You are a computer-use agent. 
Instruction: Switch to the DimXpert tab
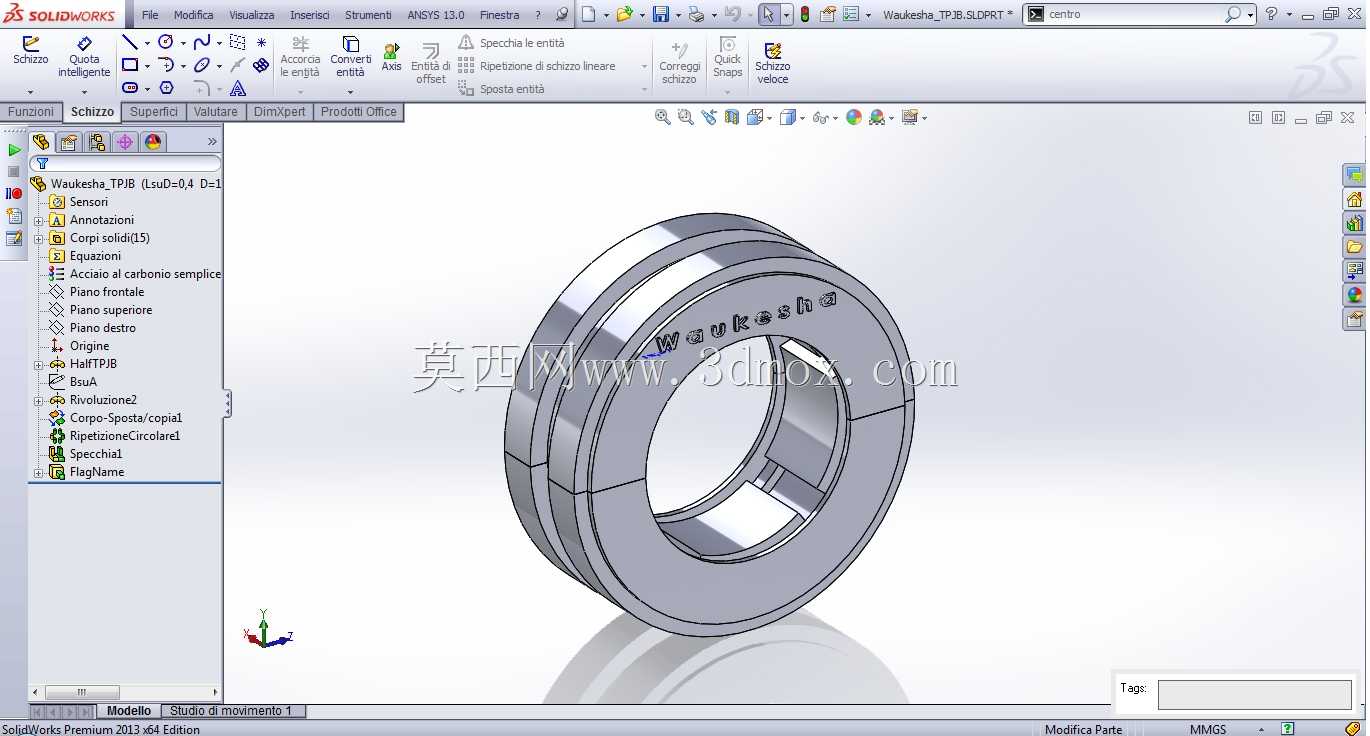280,112
